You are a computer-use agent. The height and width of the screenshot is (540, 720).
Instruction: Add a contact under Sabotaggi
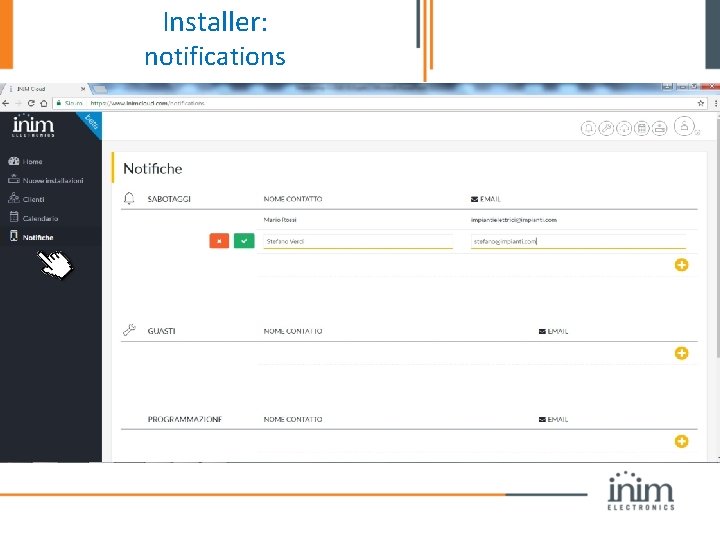coord(681,265)
